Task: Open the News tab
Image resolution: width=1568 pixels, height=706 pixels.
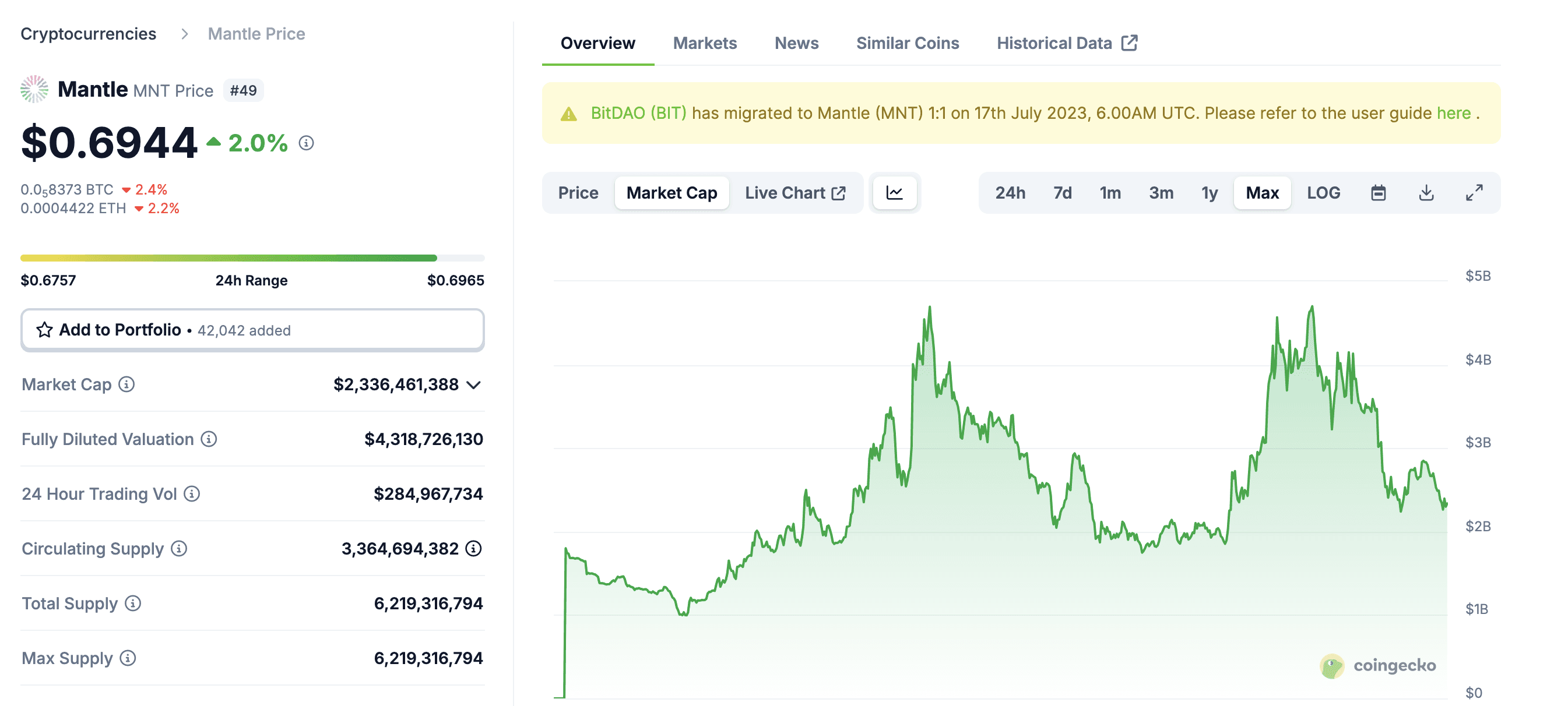Action: click(x=796, y=43)
